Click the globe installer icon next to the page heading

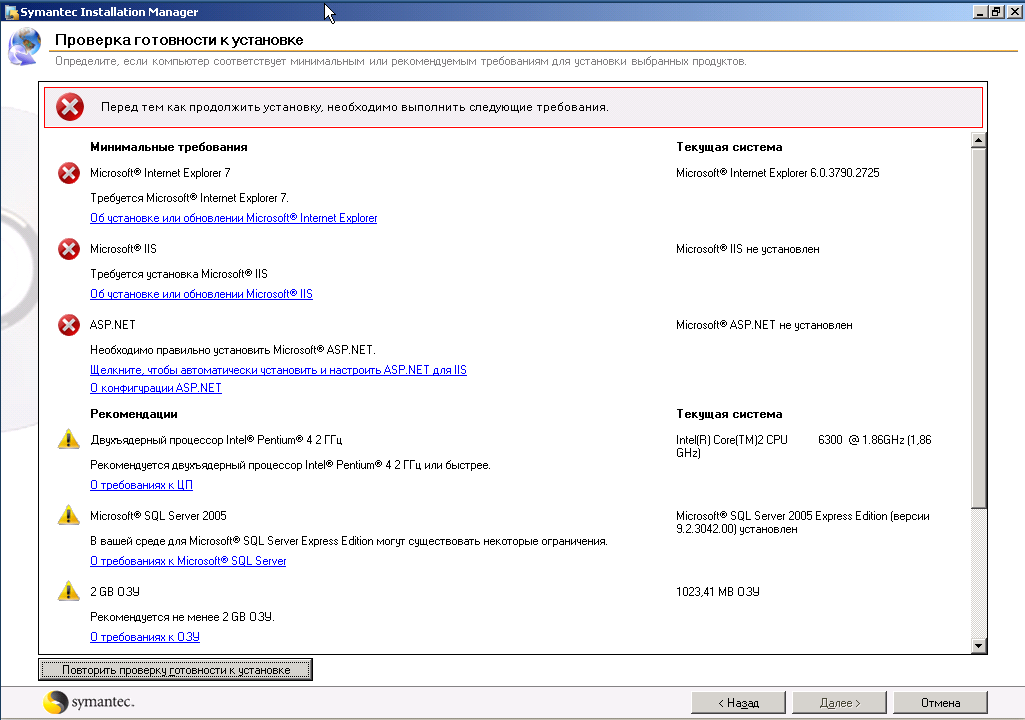tap(24, 47)
